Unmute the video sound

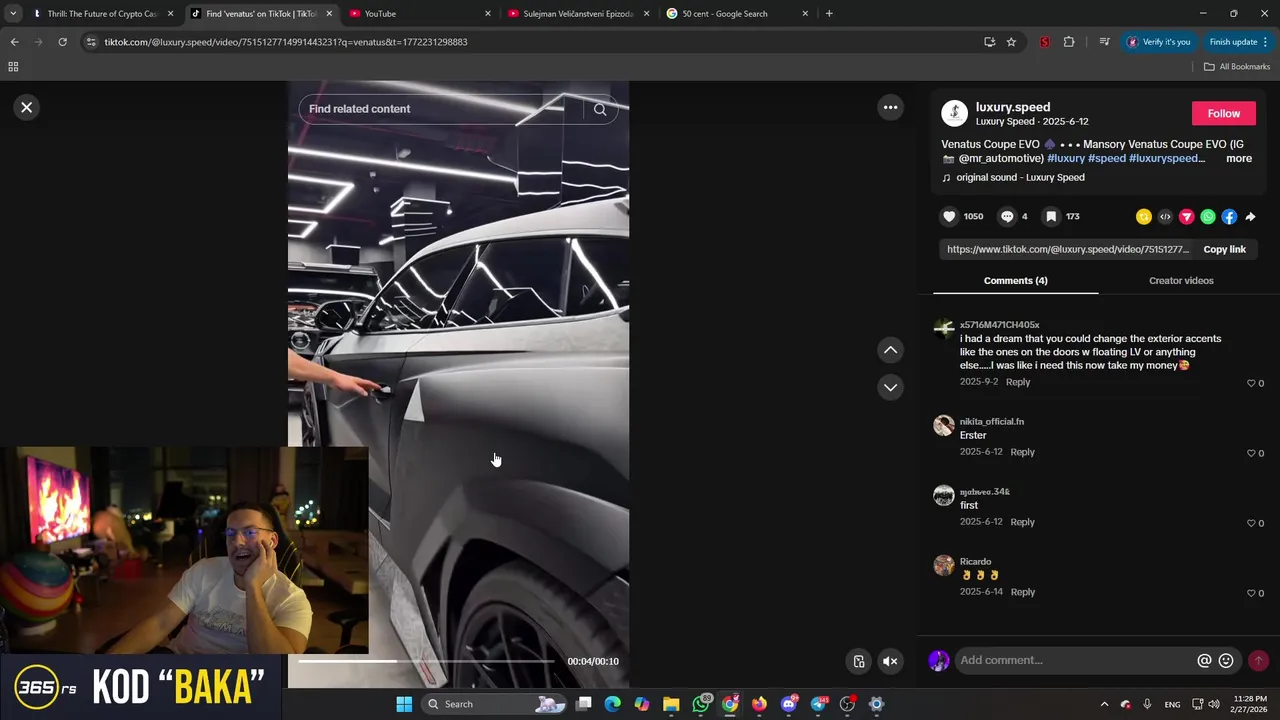coord(890,661)
